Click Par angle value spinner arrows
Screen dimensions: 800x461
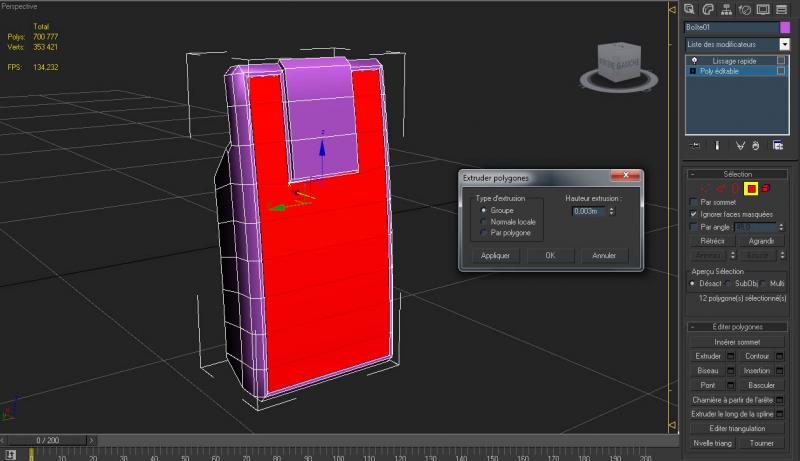point(781,227)
